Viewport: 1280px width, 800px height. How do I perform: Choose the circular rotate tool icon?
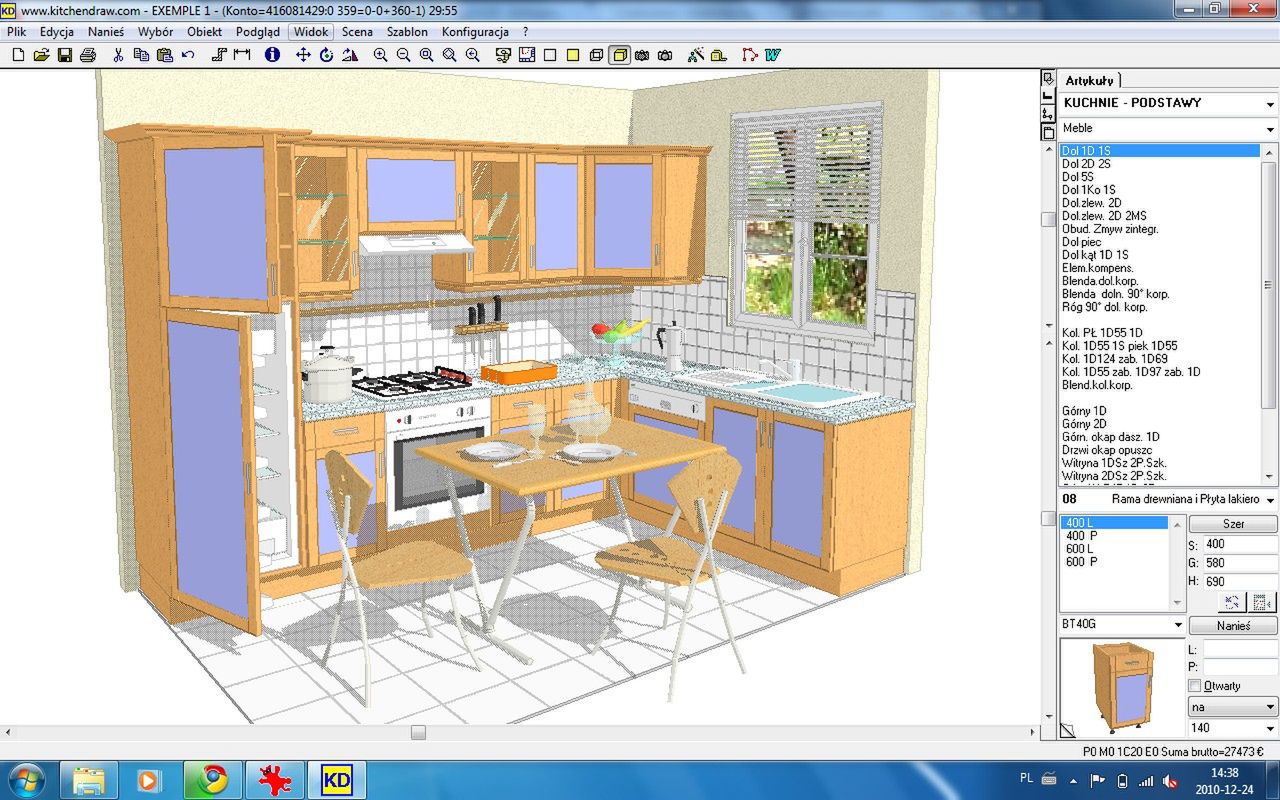tap(326, 55)
